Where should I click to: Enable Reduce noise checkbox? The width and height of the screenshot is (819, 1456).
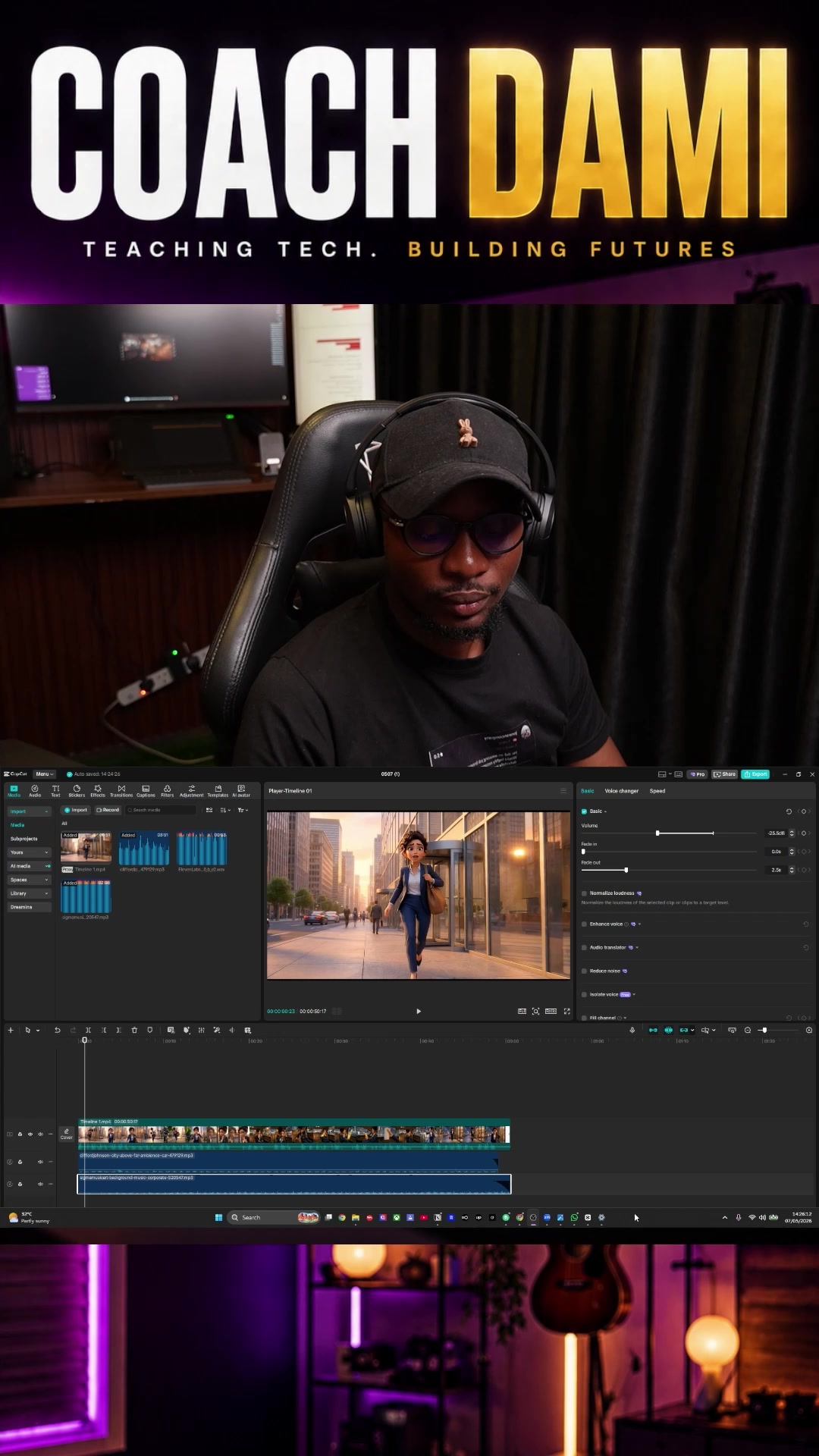(584, 971)
